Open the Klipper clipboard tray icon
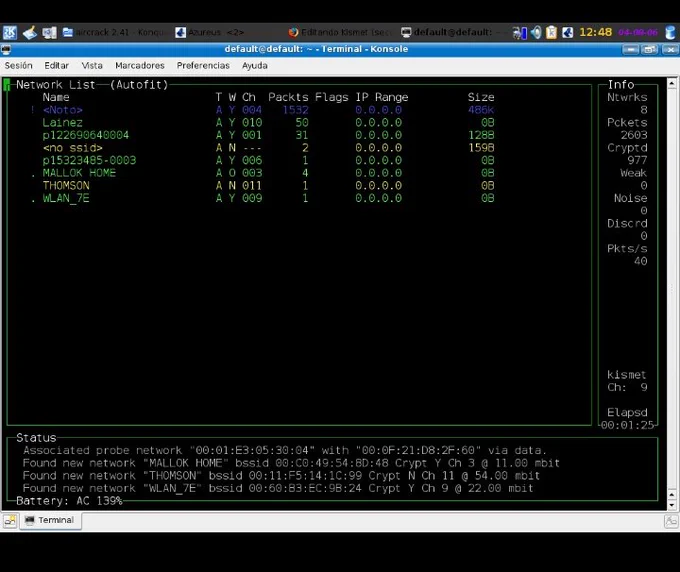Viewport: 680px width, 572px height. pyautogui.click(x=551, y=33)
